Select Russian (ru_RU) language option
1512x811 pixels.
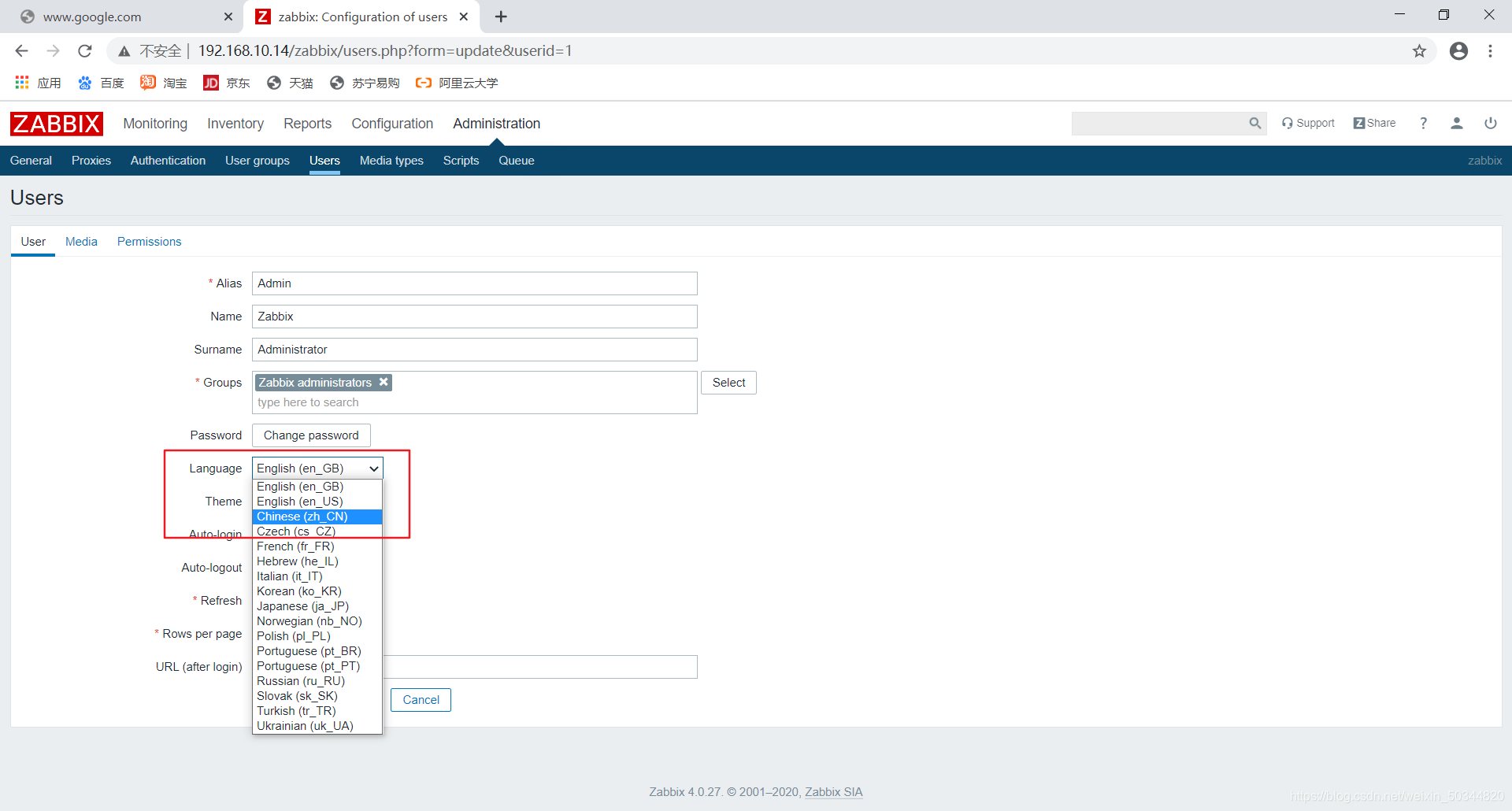(317, 681)
